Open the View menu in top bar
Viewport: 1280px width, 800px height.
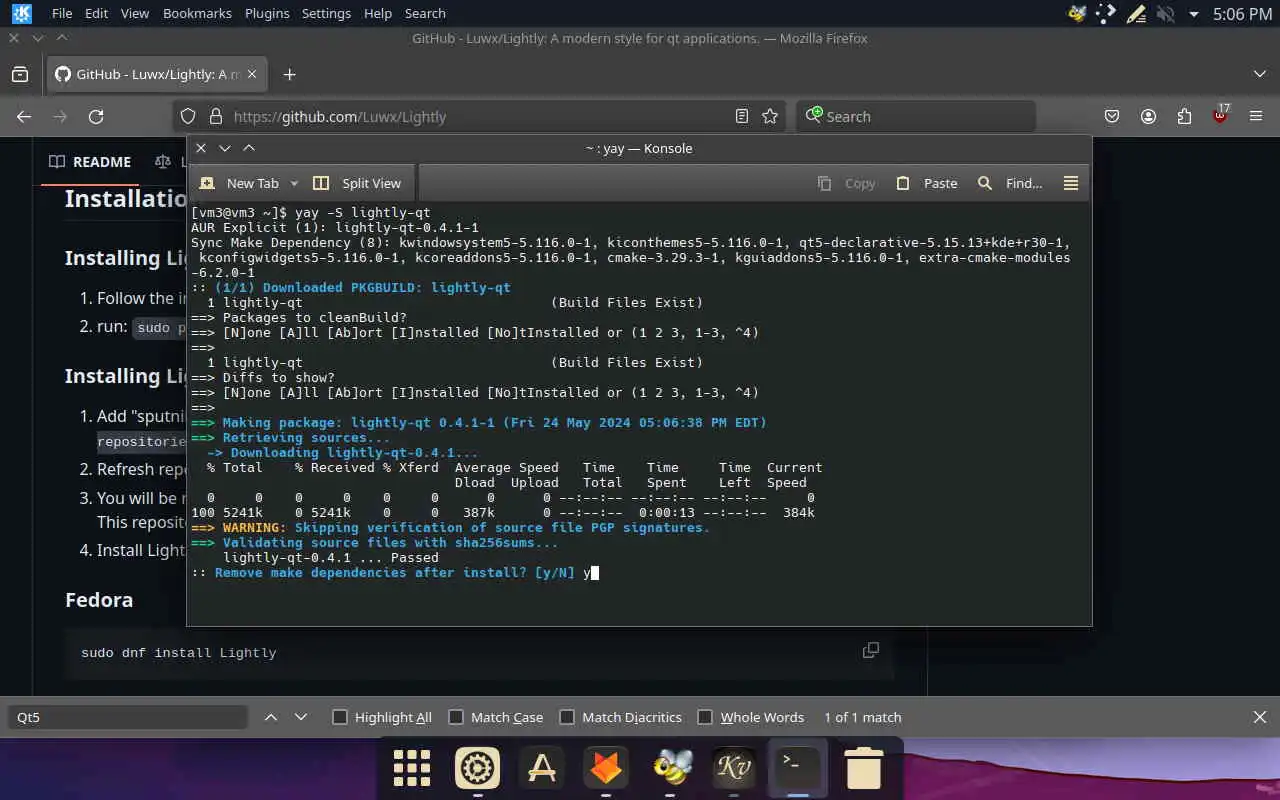(134, 14)
